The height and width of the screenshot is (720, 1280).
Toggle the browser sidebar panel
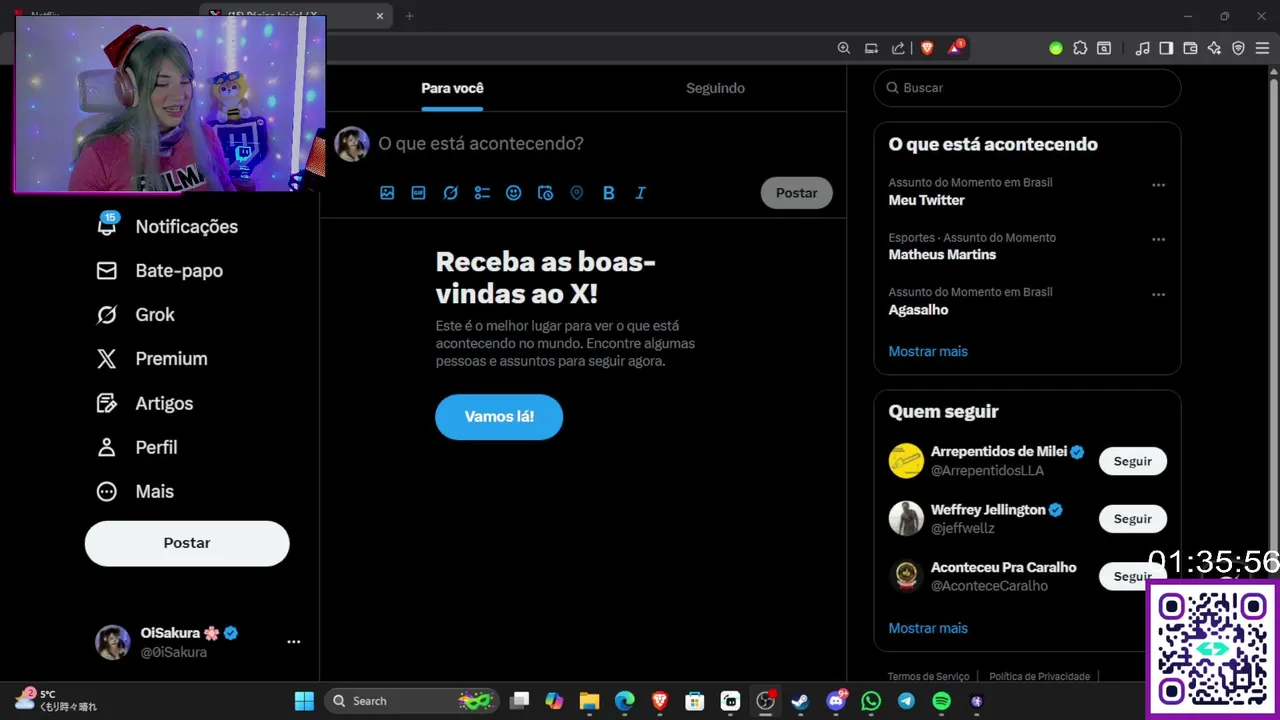point(1166,48)
